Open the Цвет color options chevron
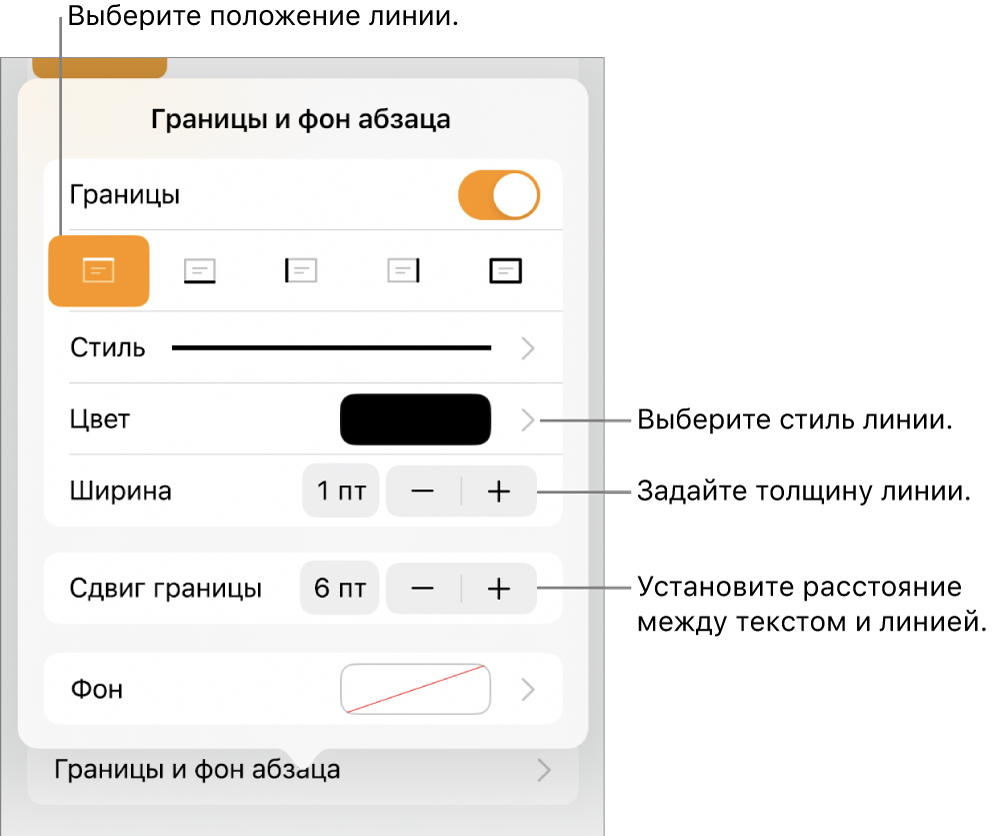Screen dimensions: 994x836 pyautogui.click(x=528, y=420)
